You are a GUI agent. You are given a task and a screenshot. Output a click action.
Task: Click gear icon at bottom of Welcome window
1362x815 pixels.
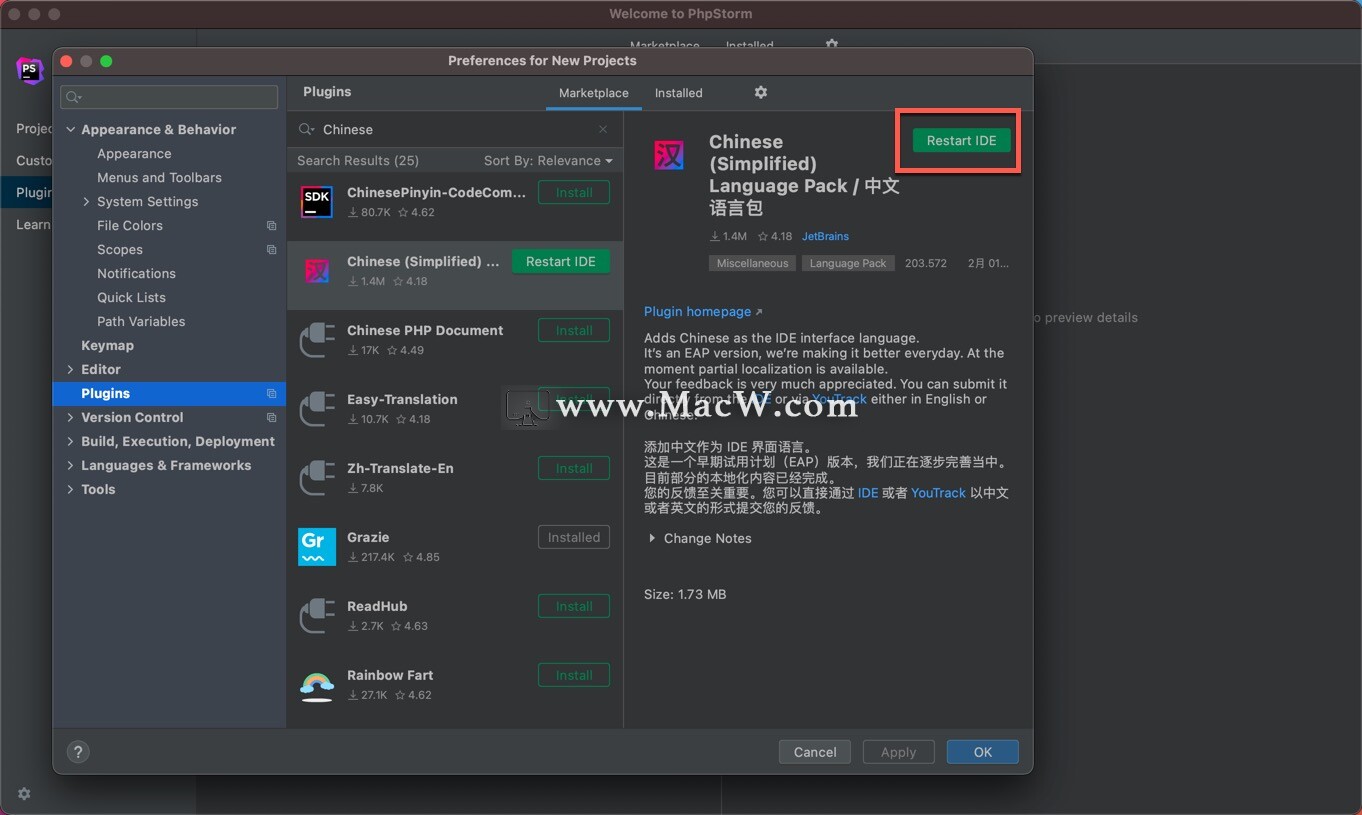[24, 794]
